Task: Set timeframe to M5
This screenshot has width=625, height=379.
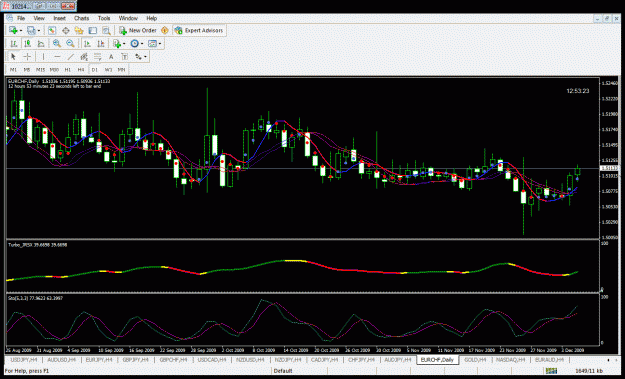Action: (27, 70)
